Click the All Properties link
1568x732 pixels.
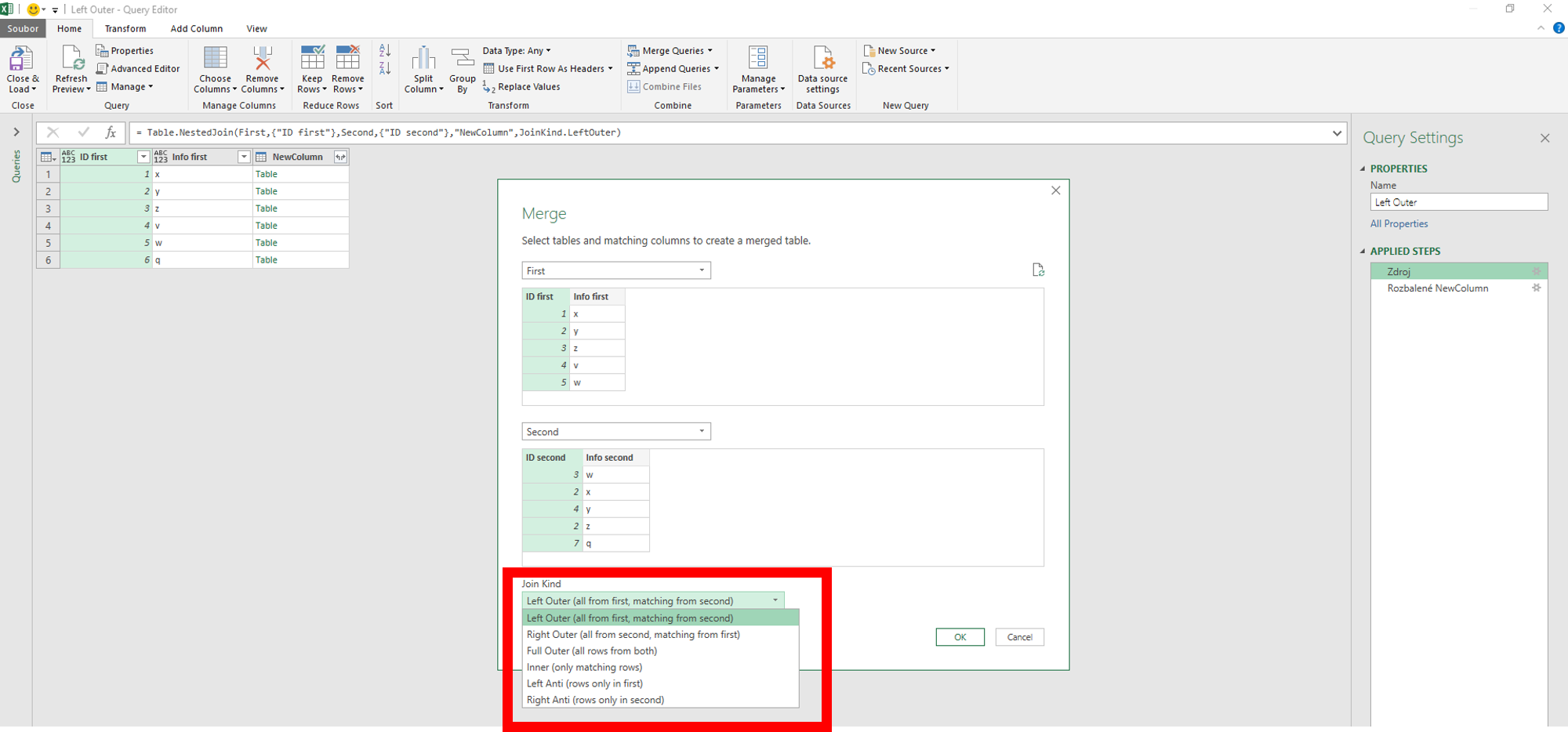[1399, 224]
